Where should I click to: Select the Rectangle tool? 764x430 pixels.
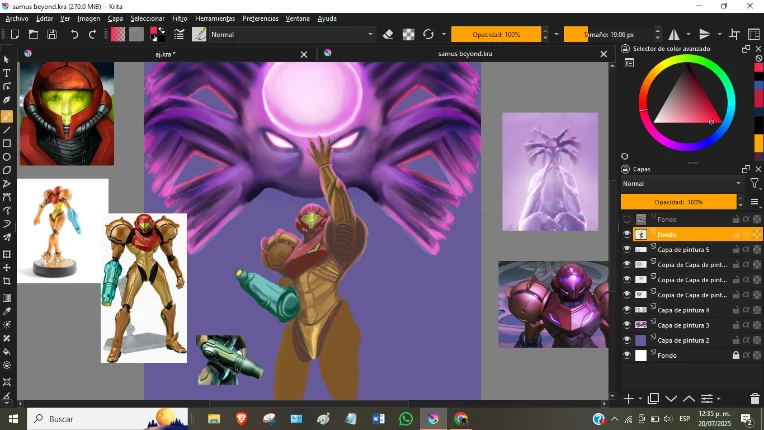click(x=7, y=144)
